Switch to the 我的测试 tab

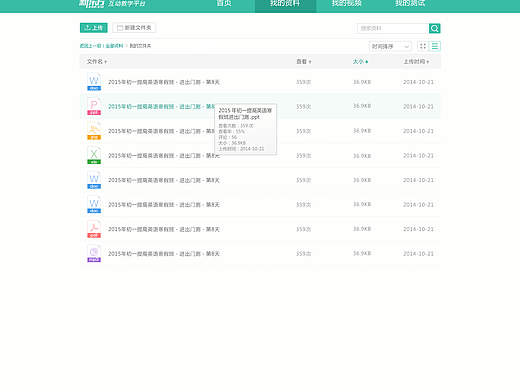[410, 3]
